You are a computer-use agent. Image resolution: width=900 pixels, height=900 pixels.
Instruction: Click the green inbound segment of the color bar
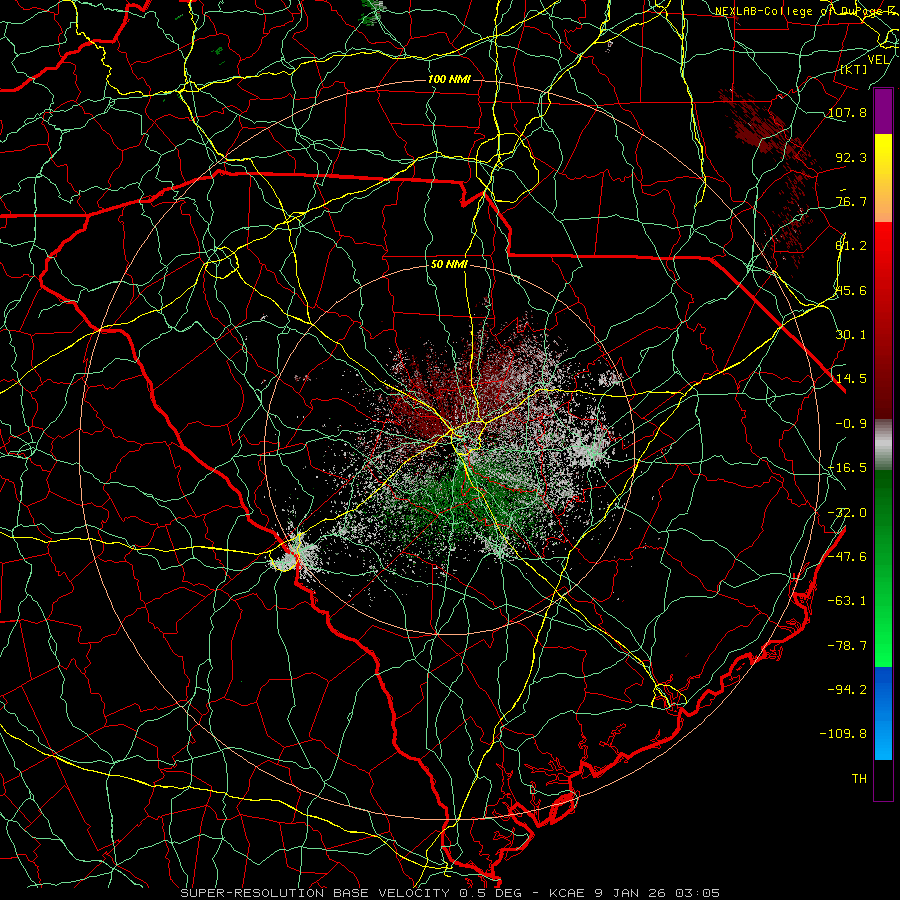click(883, 568)
